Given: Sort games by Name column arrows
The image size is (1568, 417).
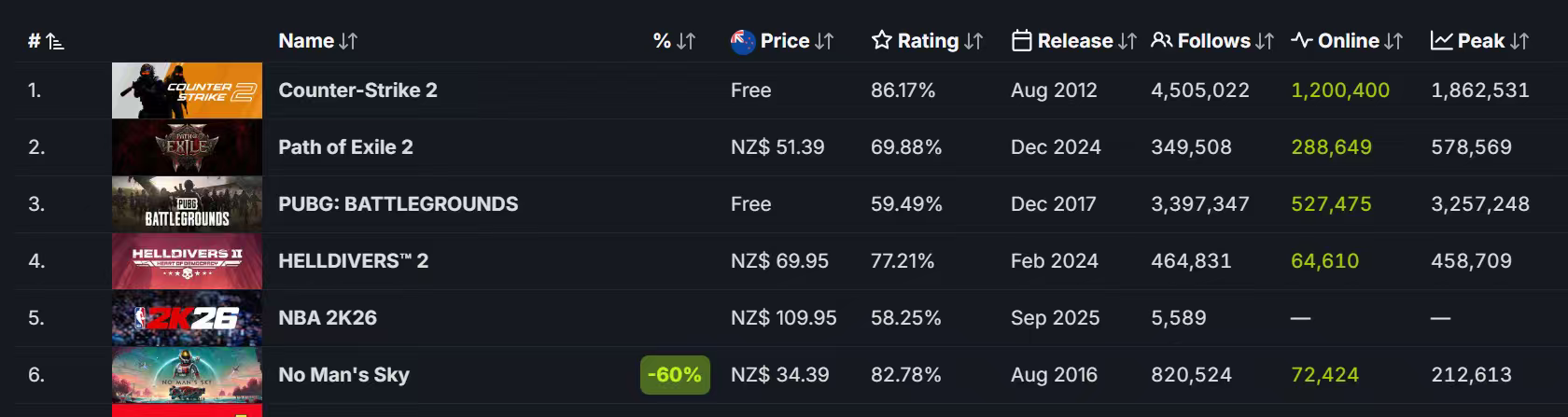Looking at the screenshot, I should (348, 41).
